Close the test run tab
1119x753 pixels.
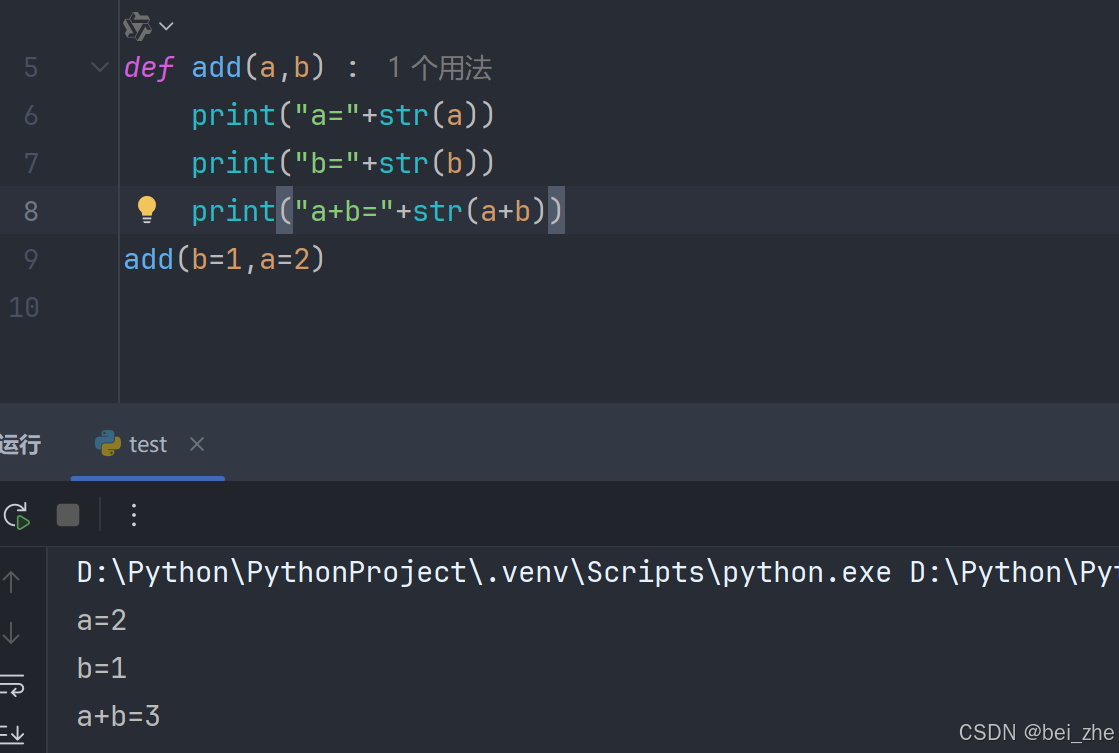coord(196,444)
